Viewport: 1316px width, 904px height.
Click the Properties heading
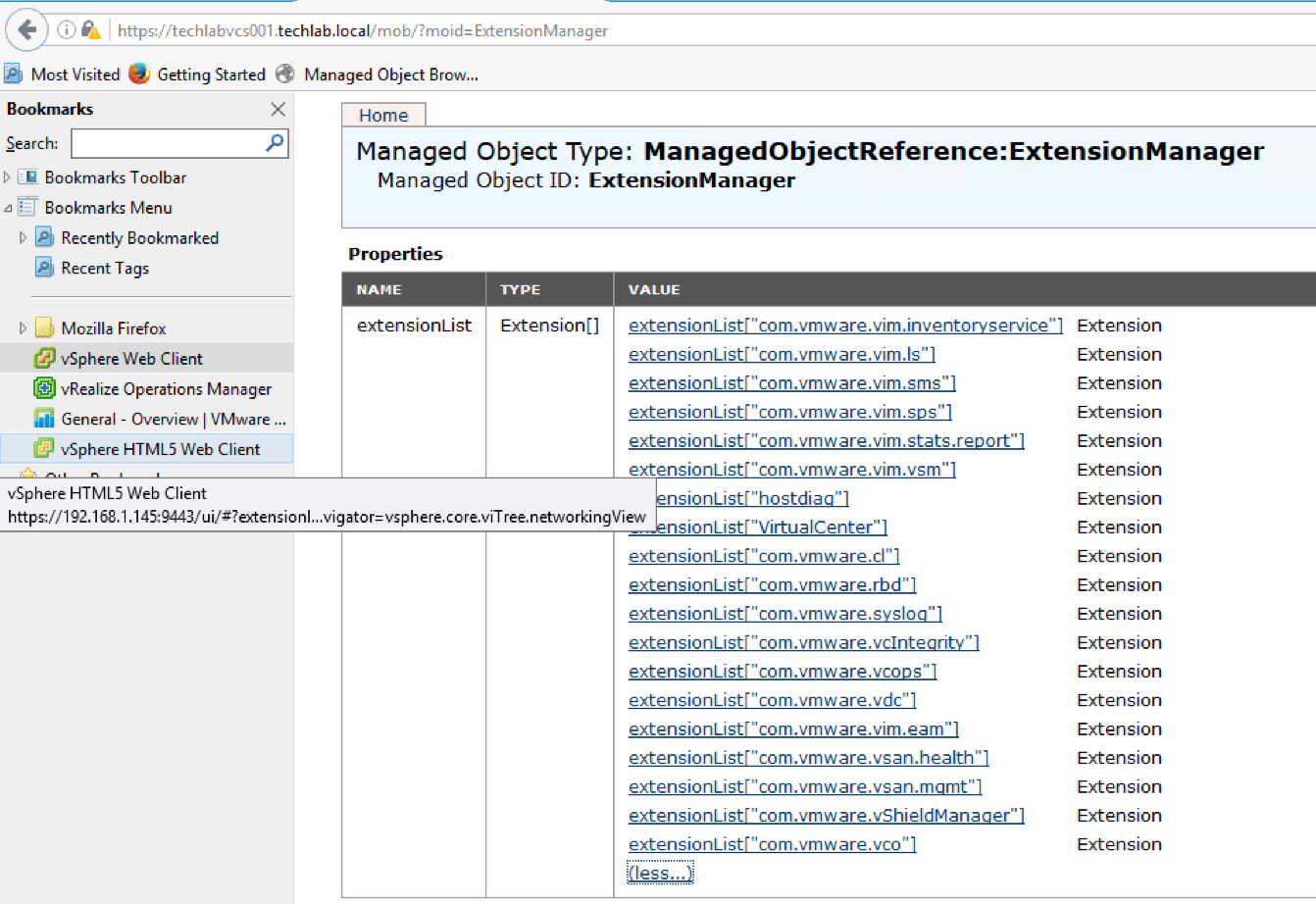pyautogui.click(x=395, y=254)
